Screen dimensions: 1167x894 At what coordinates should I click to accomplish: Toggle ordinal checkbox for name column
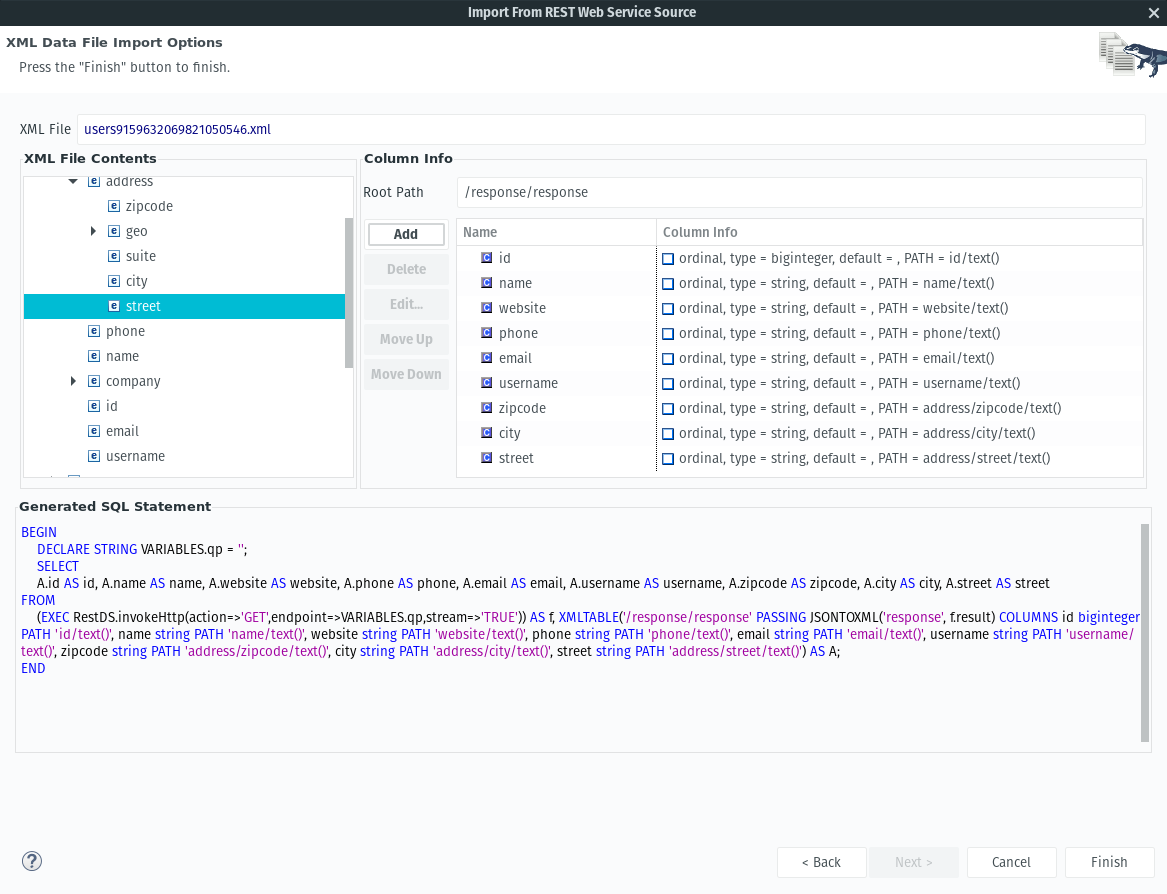668,284
